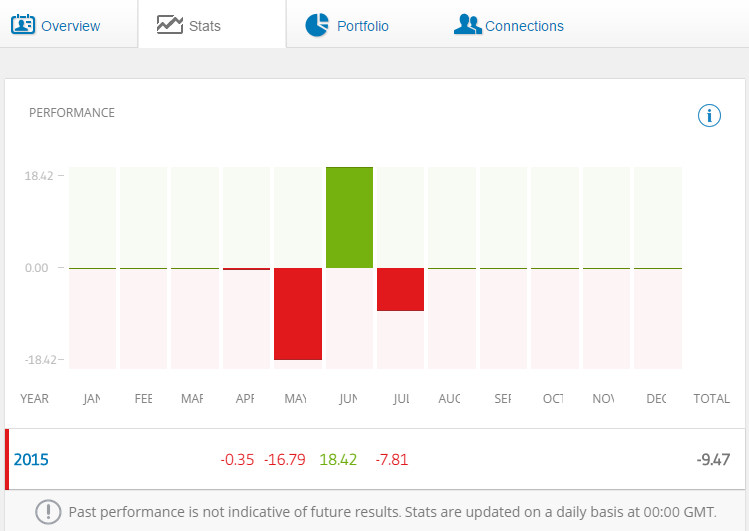
Task: Click the 2015 year link
Action: point(31,460)
